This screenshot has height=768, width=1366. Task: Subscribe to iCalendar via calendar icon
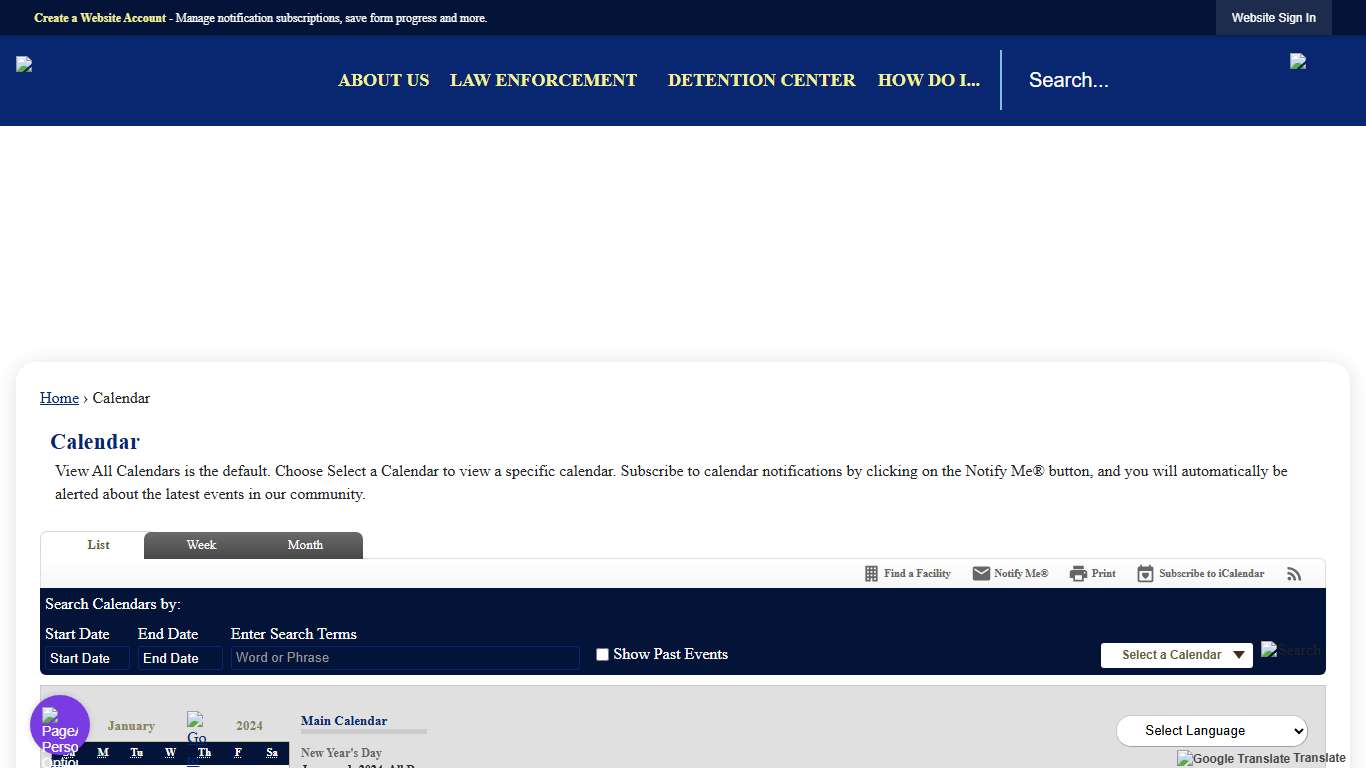pyautogui.click(x=1145, y=574)
